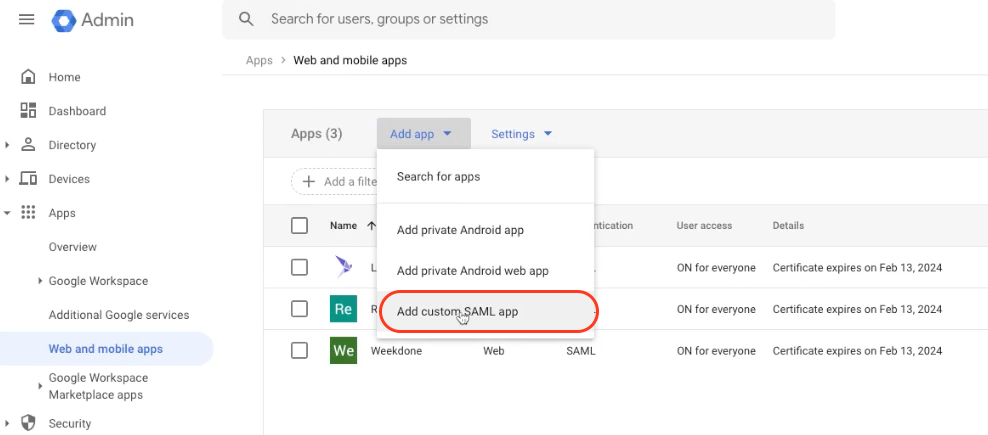Click the Security shield icon

pyautogui.click(x=28, y=423)
